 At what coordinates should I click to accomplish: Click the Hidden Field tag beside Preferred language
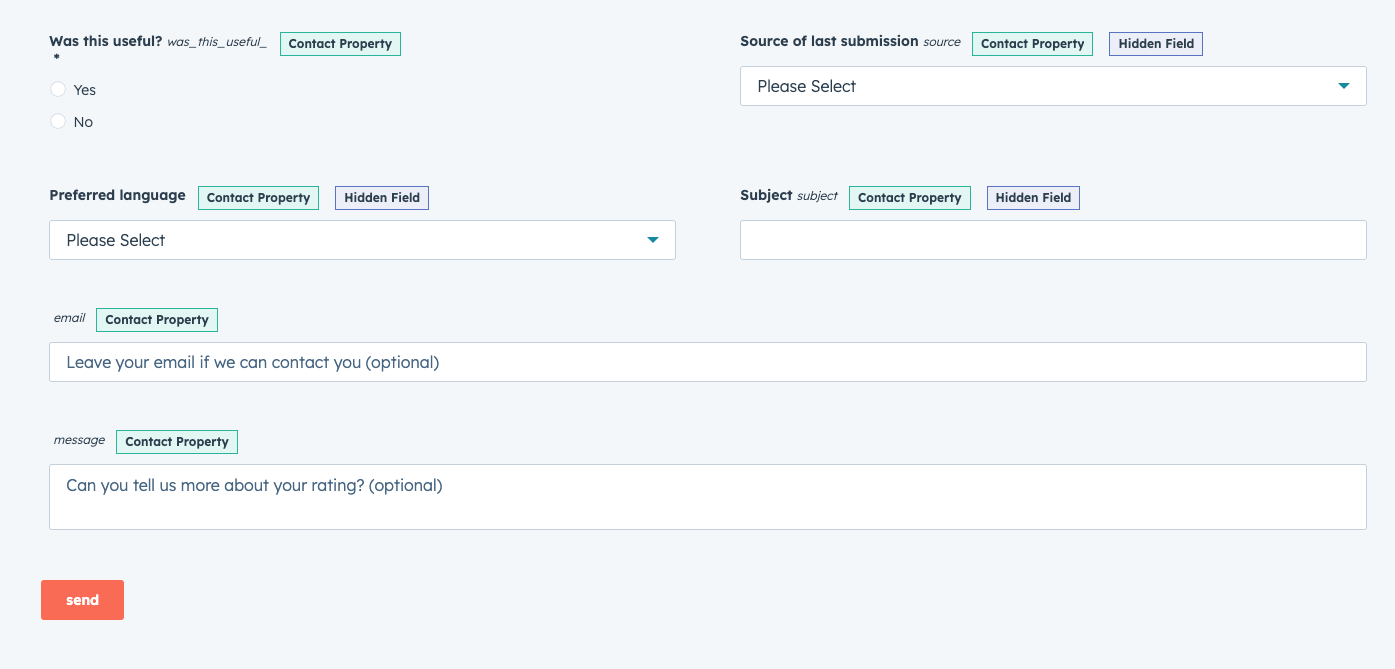(381, 197)
